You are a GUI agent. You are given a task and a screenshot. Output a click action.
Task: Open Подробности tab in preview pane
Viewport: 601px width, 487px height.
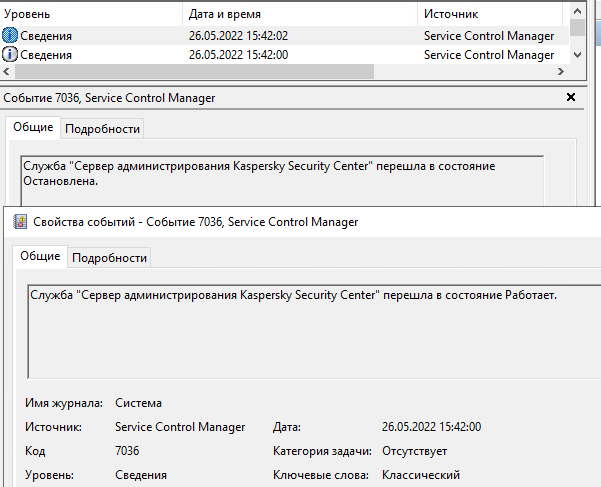click(102, 128)
